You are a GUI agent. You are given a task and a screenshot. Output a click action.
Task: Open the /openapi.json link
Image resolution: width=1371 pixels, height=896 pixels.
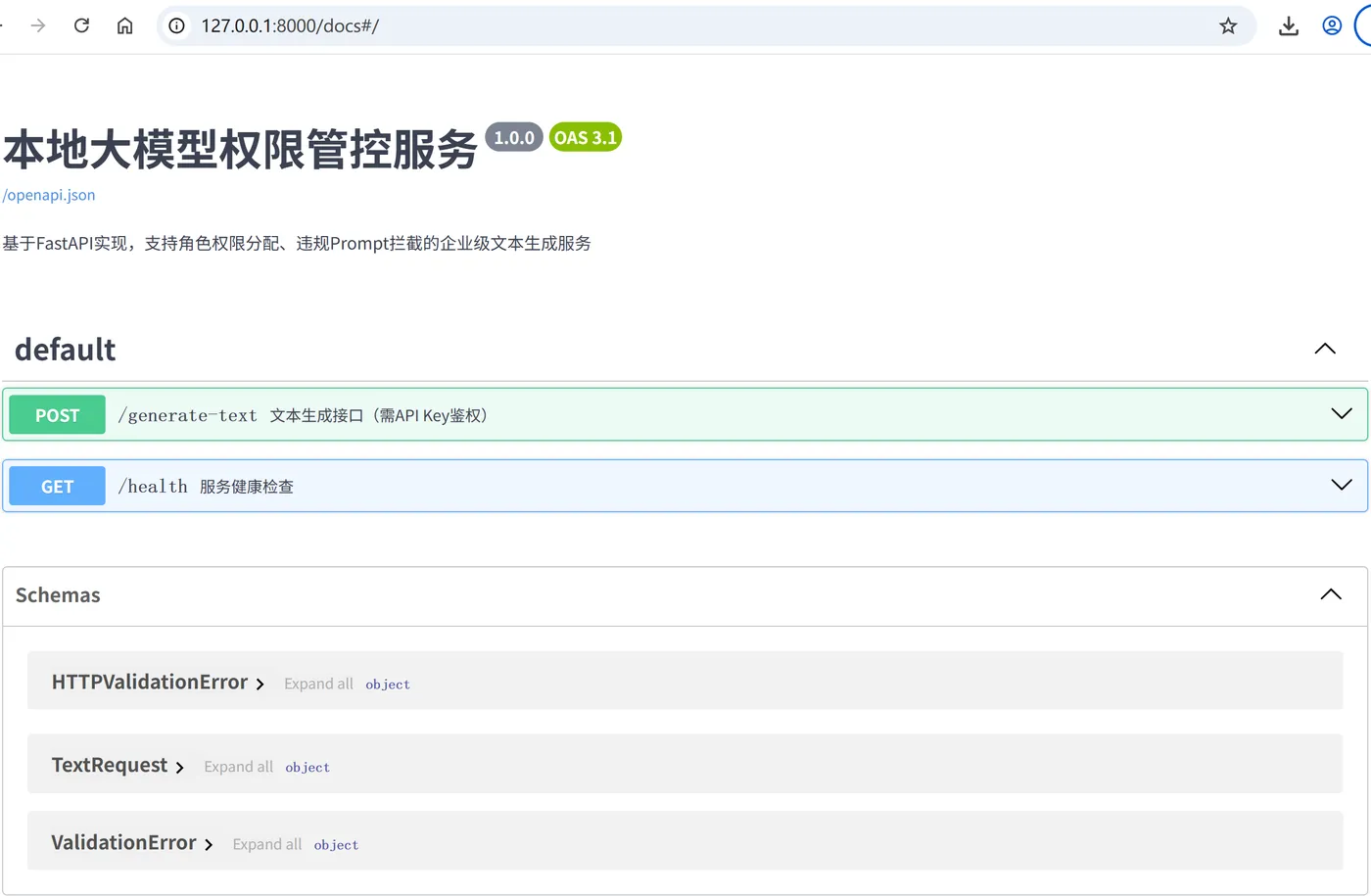pos(49,195)
